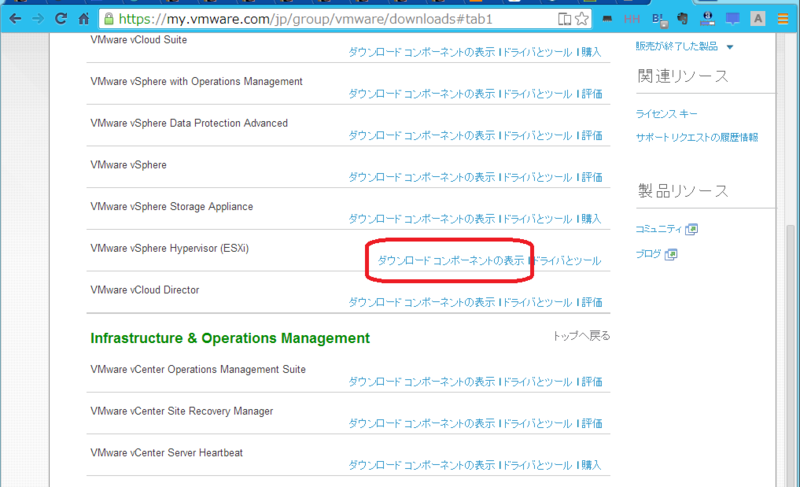Viewport: 800px width, 487px height.
Task: Open ドライバとツール for vCenter Site Recovery Manager
Action: (x=537, y=424)
